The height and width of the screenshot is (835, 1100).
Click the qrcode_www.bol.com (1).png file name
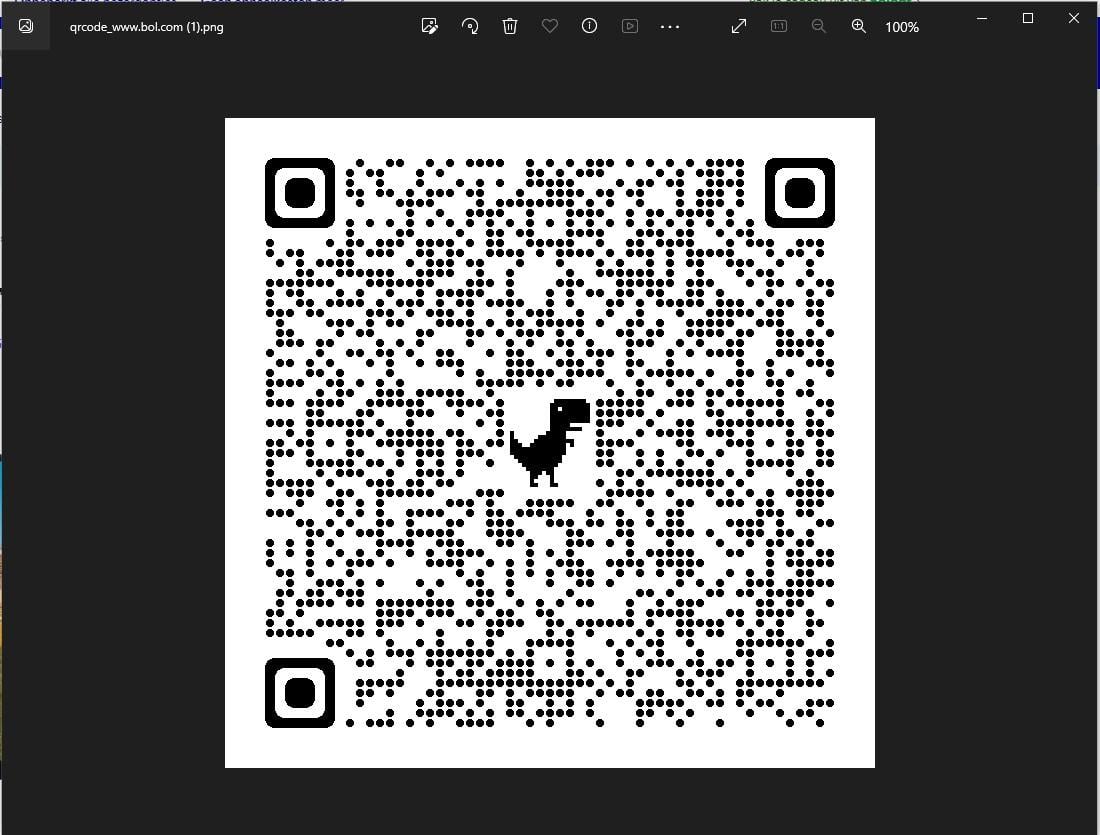click(x=147, y=27)
